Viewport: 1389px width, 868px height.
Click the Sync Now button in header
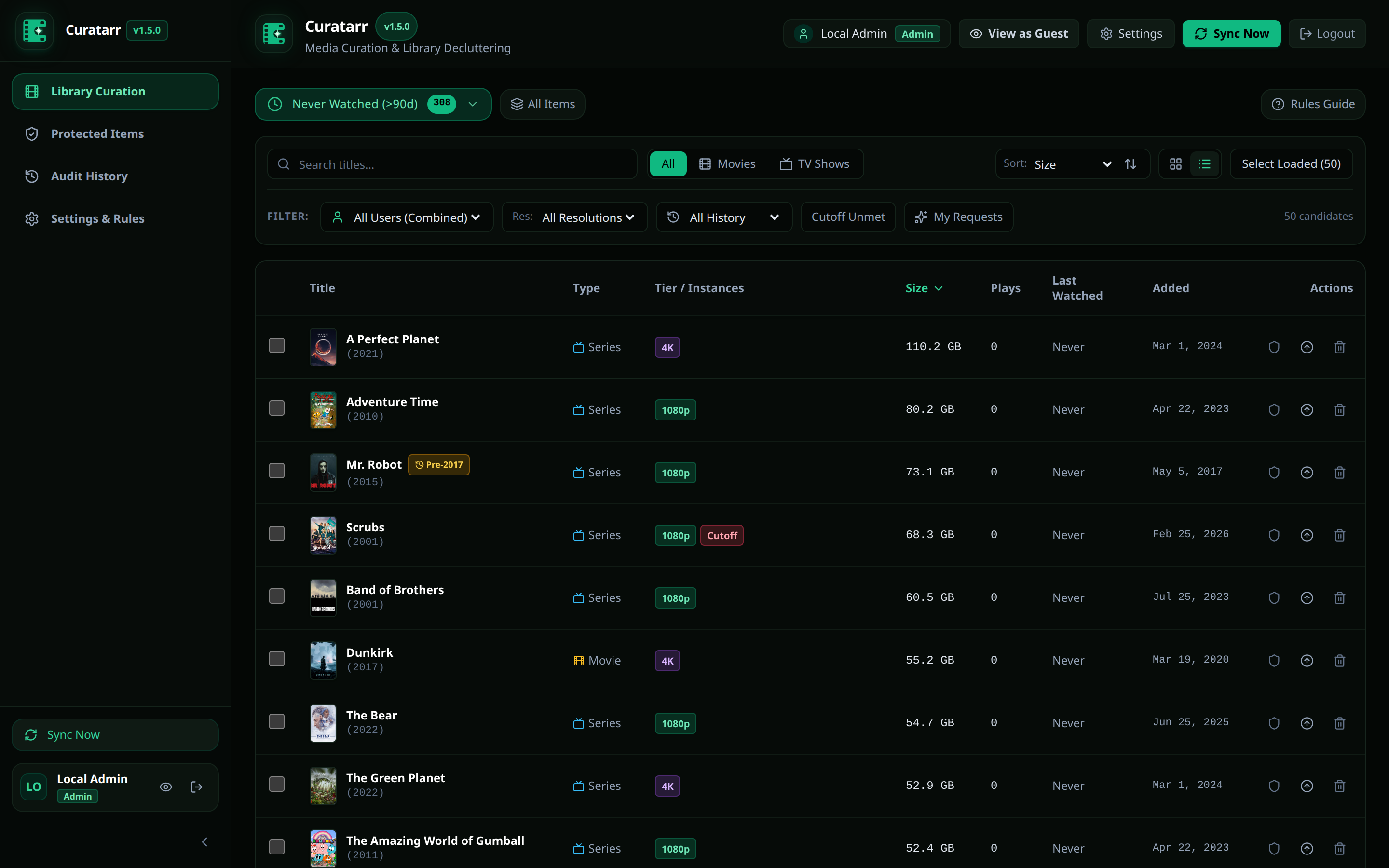point(1231,34)
